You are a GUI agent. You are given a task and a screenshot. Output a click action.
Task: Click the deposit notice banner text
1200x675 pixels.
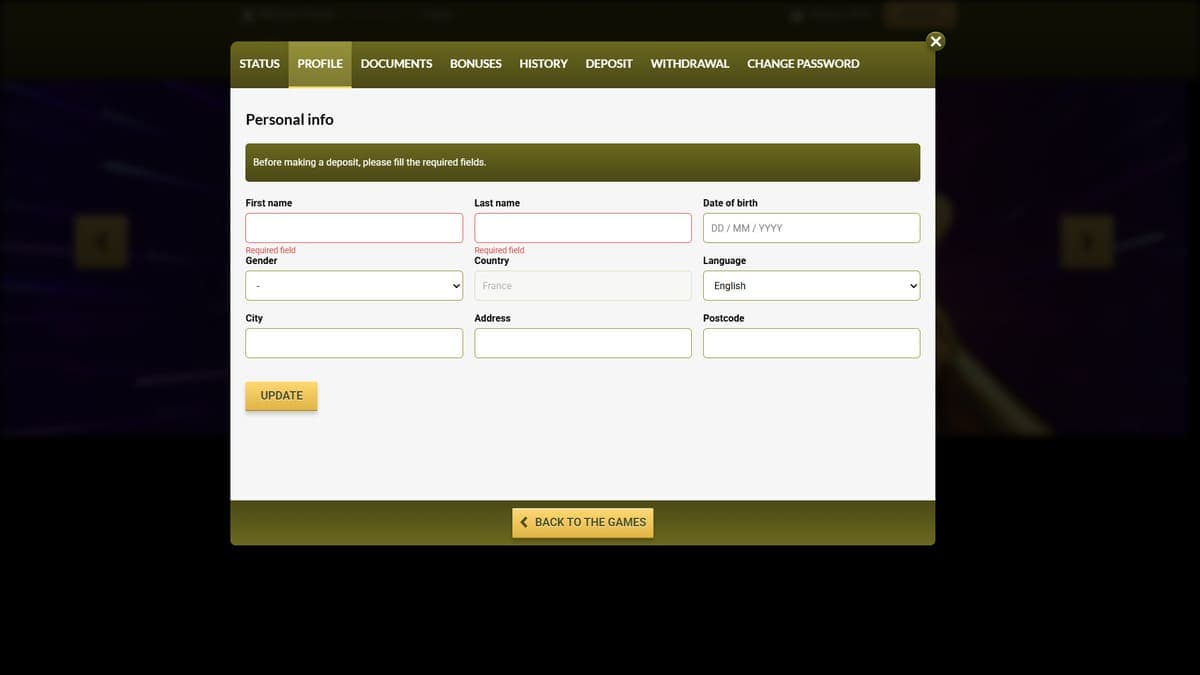click(369, 162)
